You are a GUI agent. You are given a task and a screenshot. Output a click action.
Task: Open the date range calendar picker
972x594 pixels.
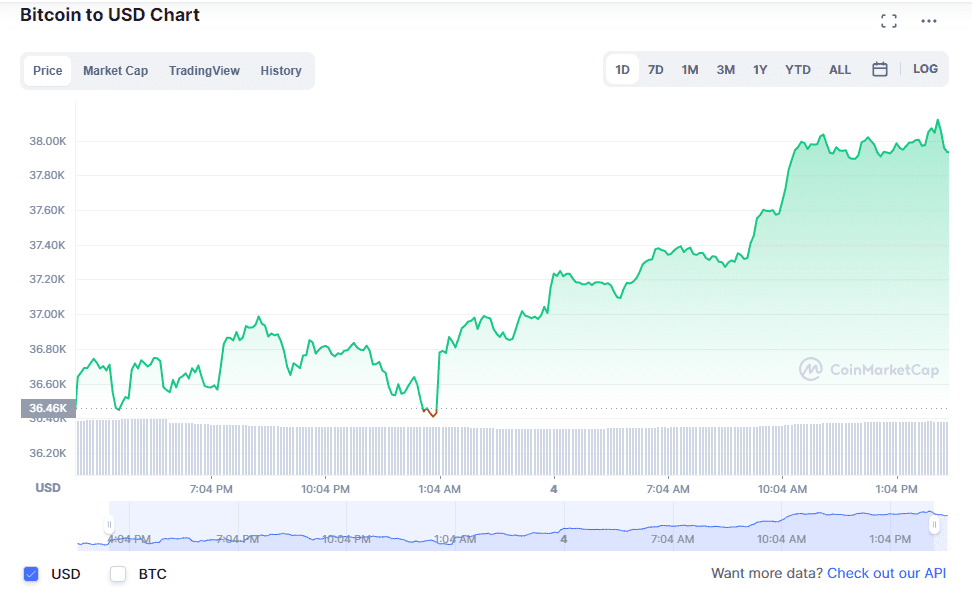[881, 69]
